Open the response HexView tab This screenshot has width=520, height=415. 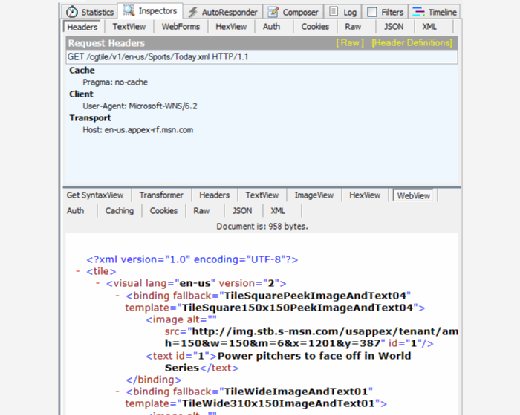[365, 195]
